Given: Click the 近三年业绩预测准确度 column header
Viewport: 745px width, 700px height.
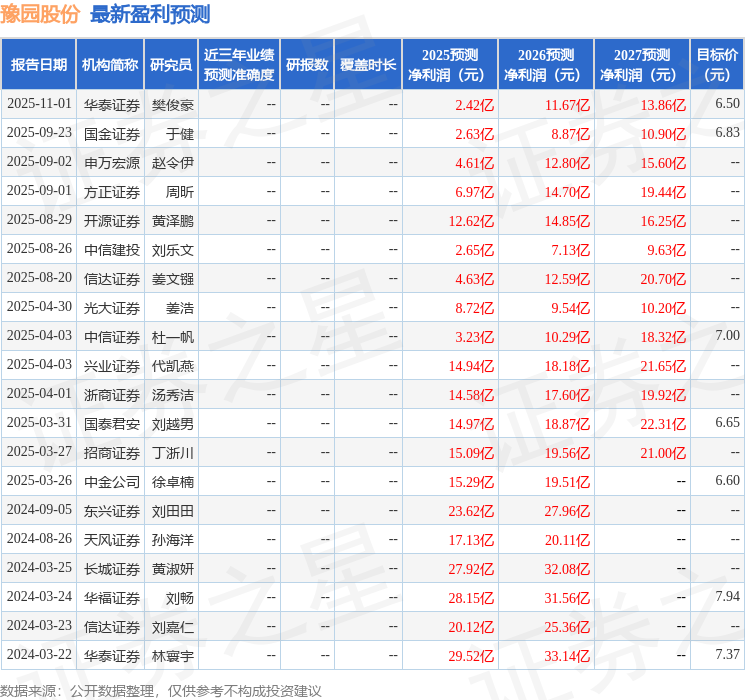Looking at the screenshot, I should [x=238, y=64].
